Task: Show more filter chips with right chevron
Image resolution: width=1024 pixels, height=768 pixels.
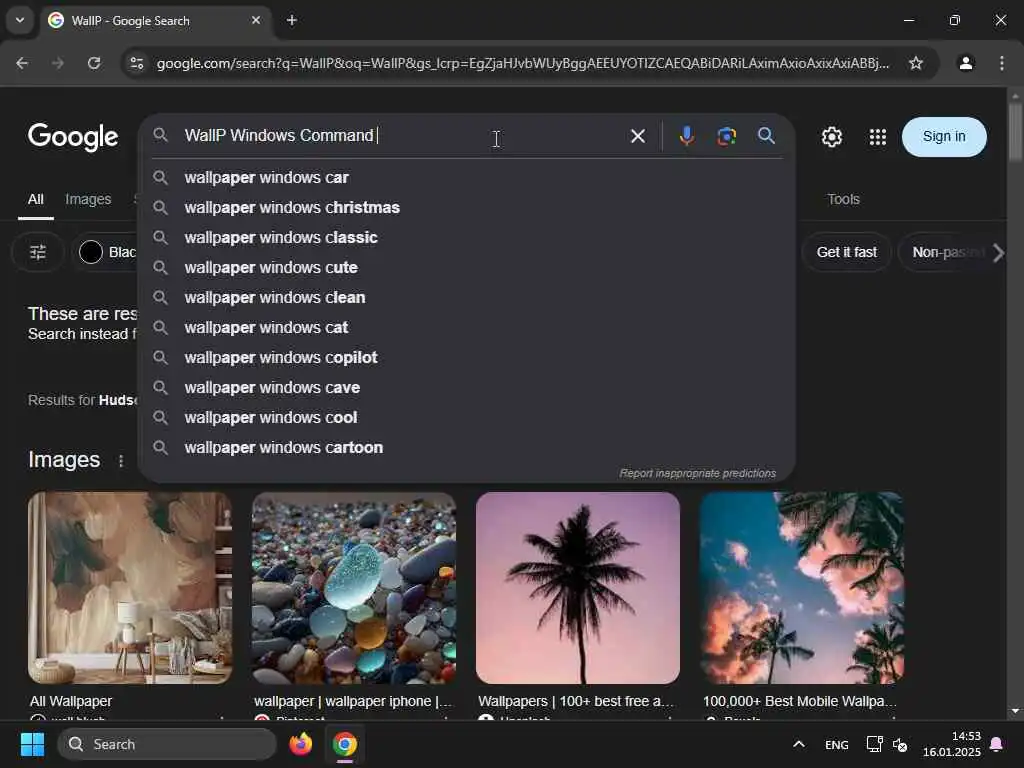Action: point(998,253)
